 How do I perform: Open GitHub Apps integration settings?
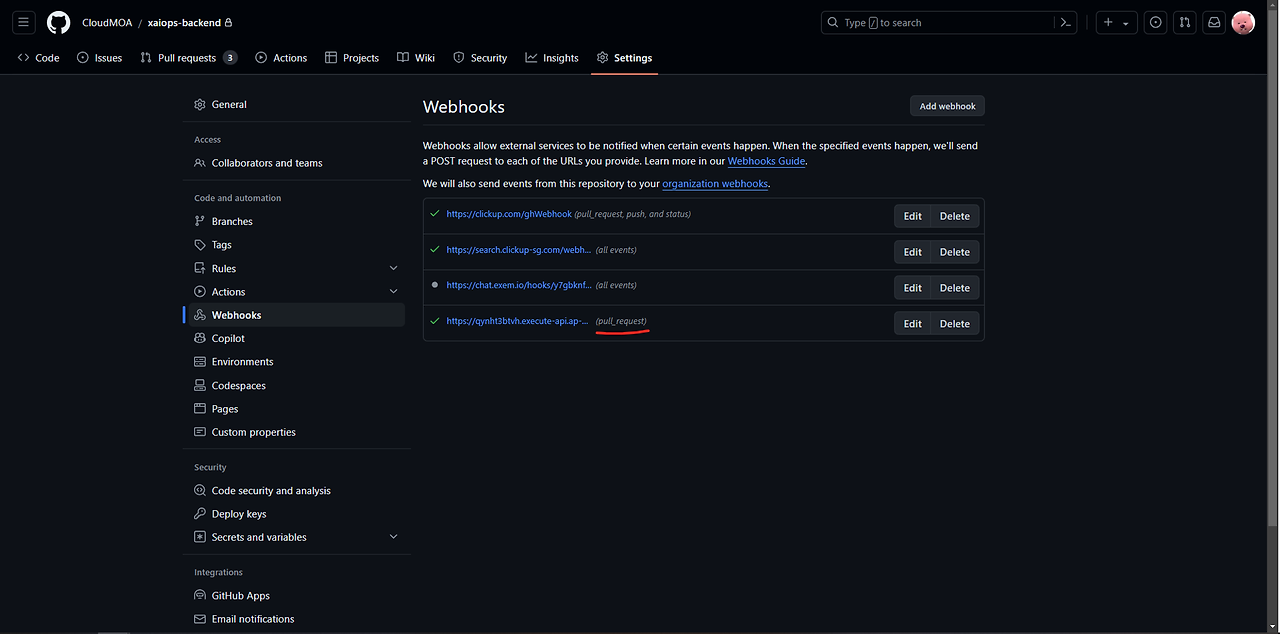coord(296,596)
